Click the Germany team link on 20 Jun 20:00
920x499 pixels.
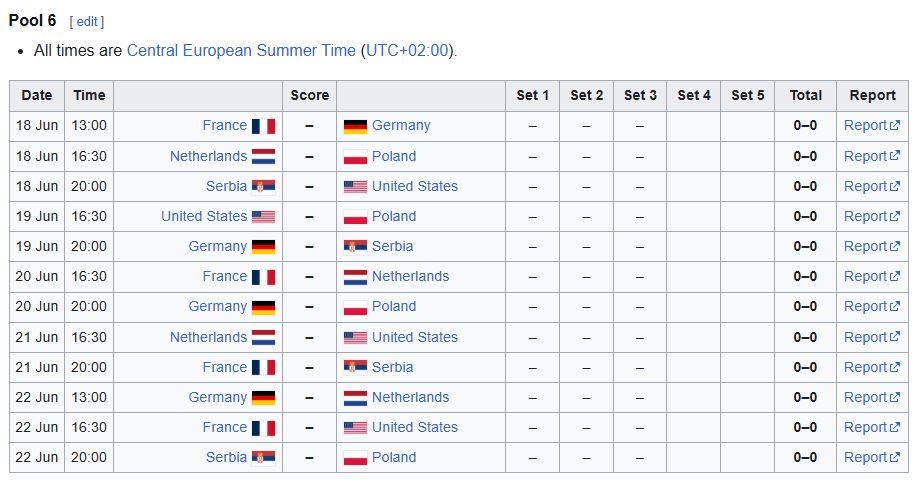coord(218,306)
